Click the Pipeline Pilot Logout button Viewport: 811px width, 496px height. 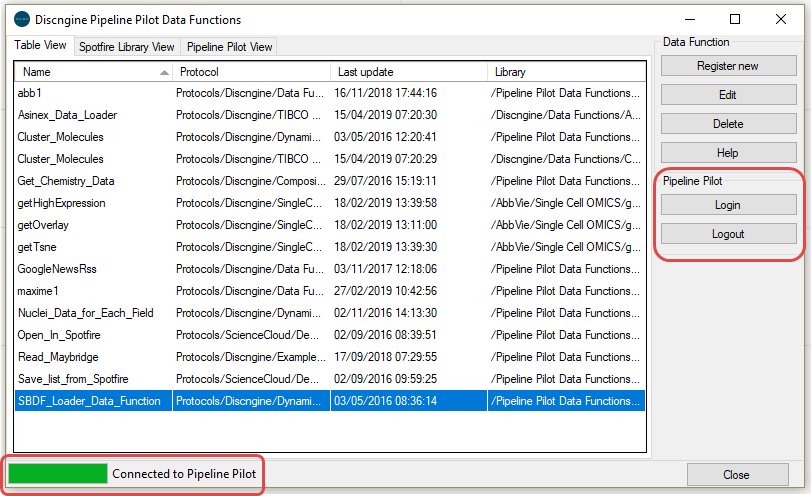point(728,234)
